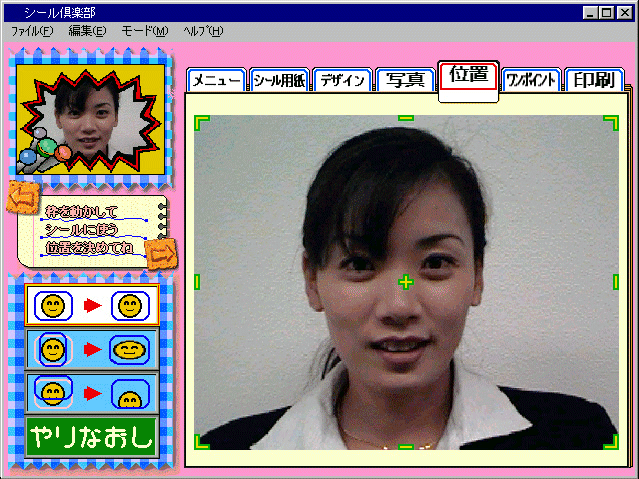Open the モード(M) menu
The image size is (639, 479).
(x=144, y=31)
